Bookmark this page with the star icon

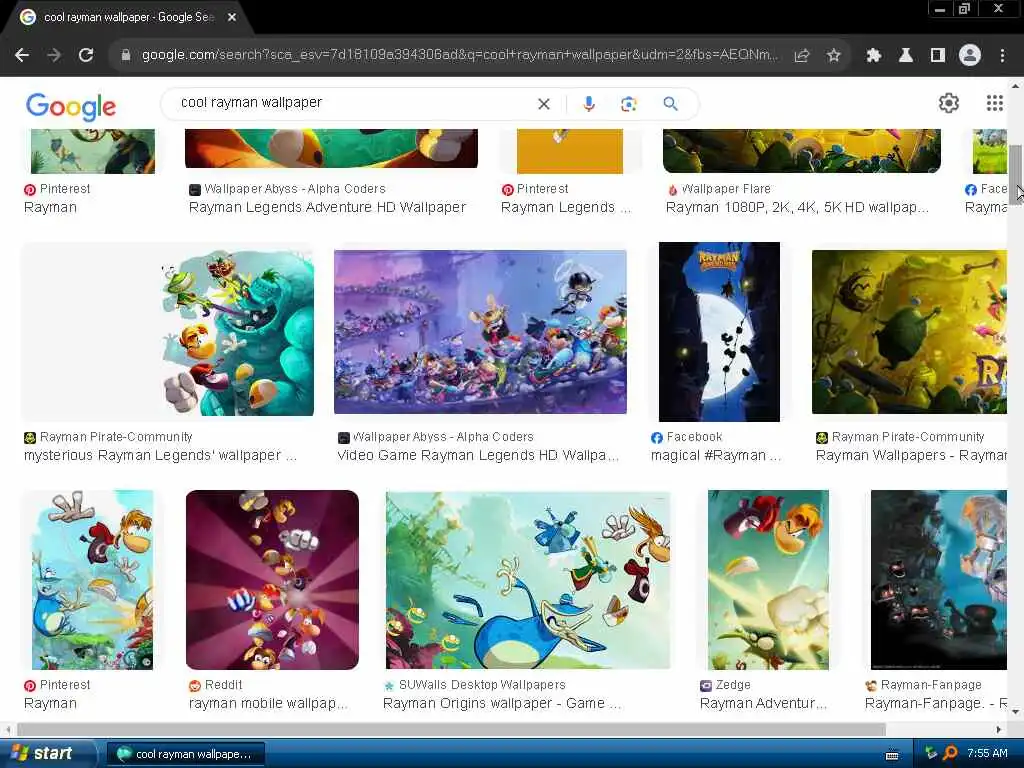coord(833,56)
